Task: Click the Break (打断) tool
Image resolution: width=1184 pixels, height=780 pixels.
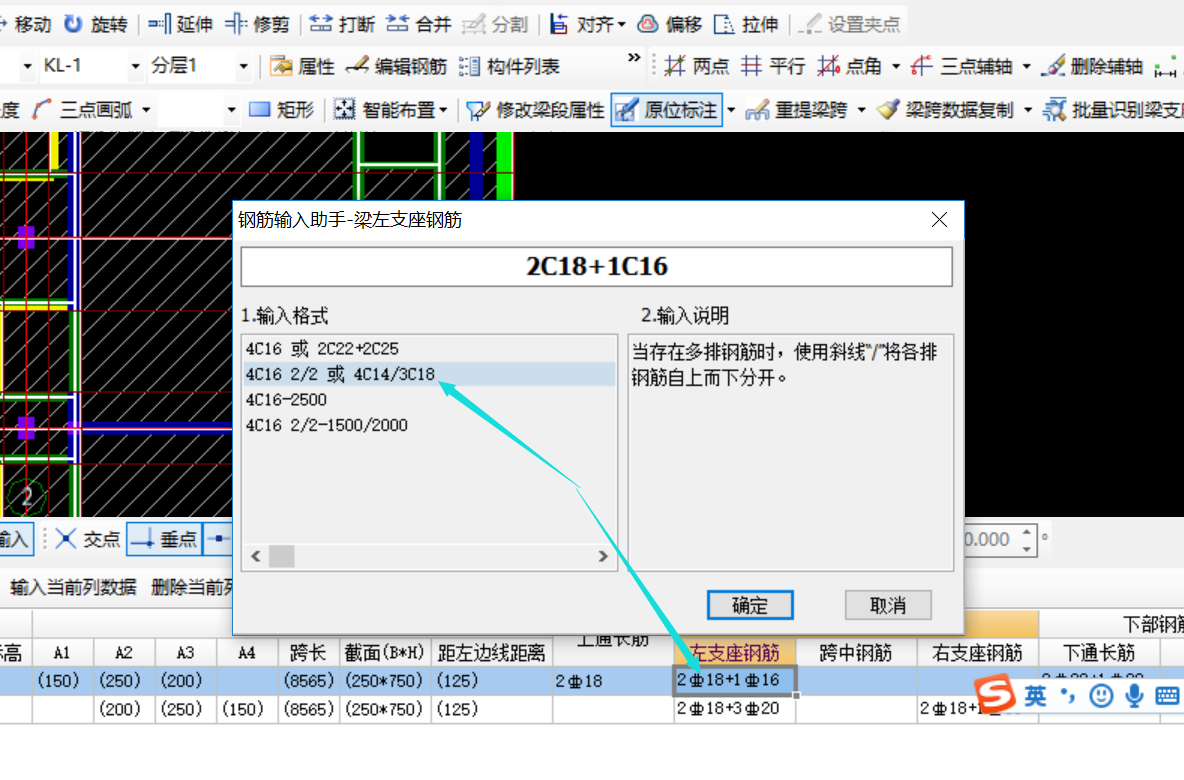Action: (342, 24)
